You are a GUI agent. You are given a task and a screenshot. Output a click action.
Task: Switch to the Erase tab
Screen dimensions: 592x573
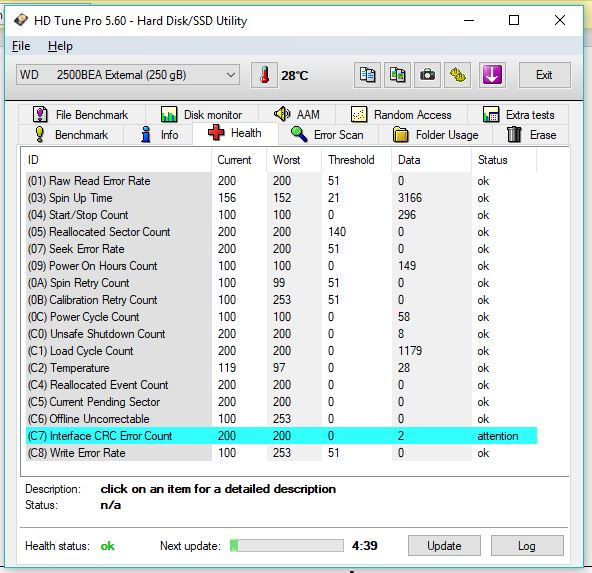531,135
